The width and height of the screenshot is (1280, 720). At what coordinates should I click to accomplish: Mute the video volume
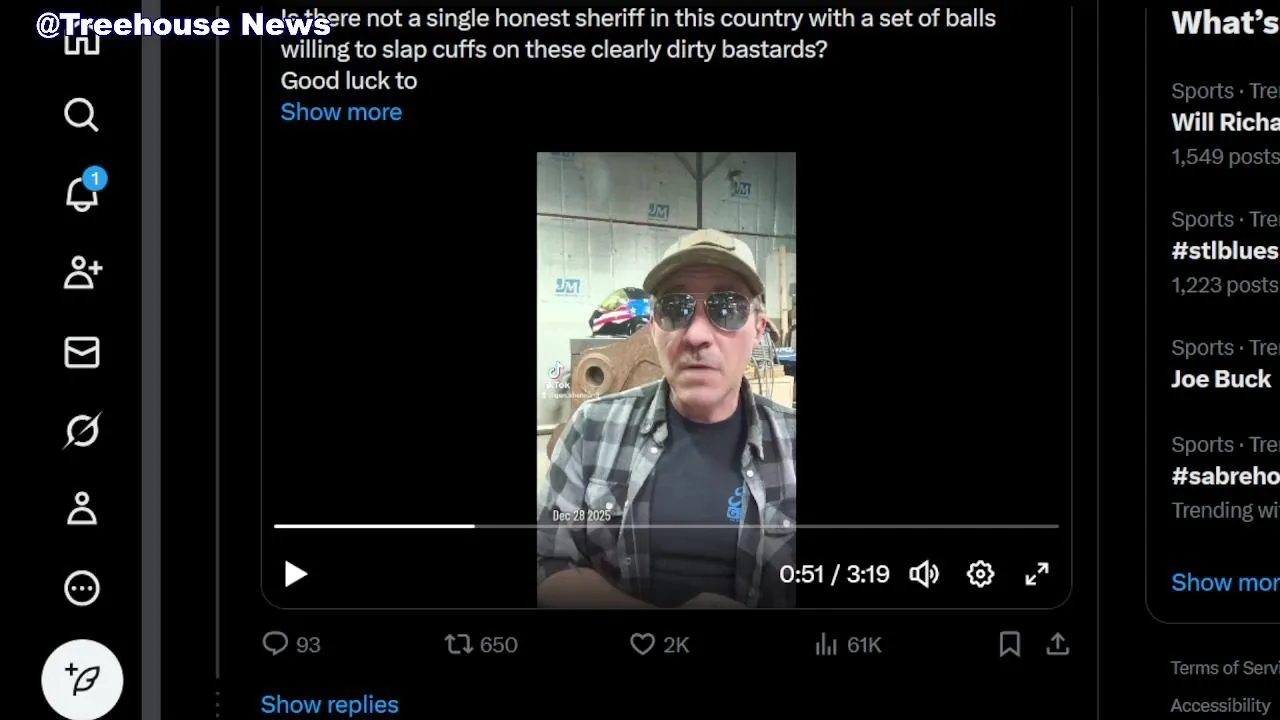click(923, 574)
